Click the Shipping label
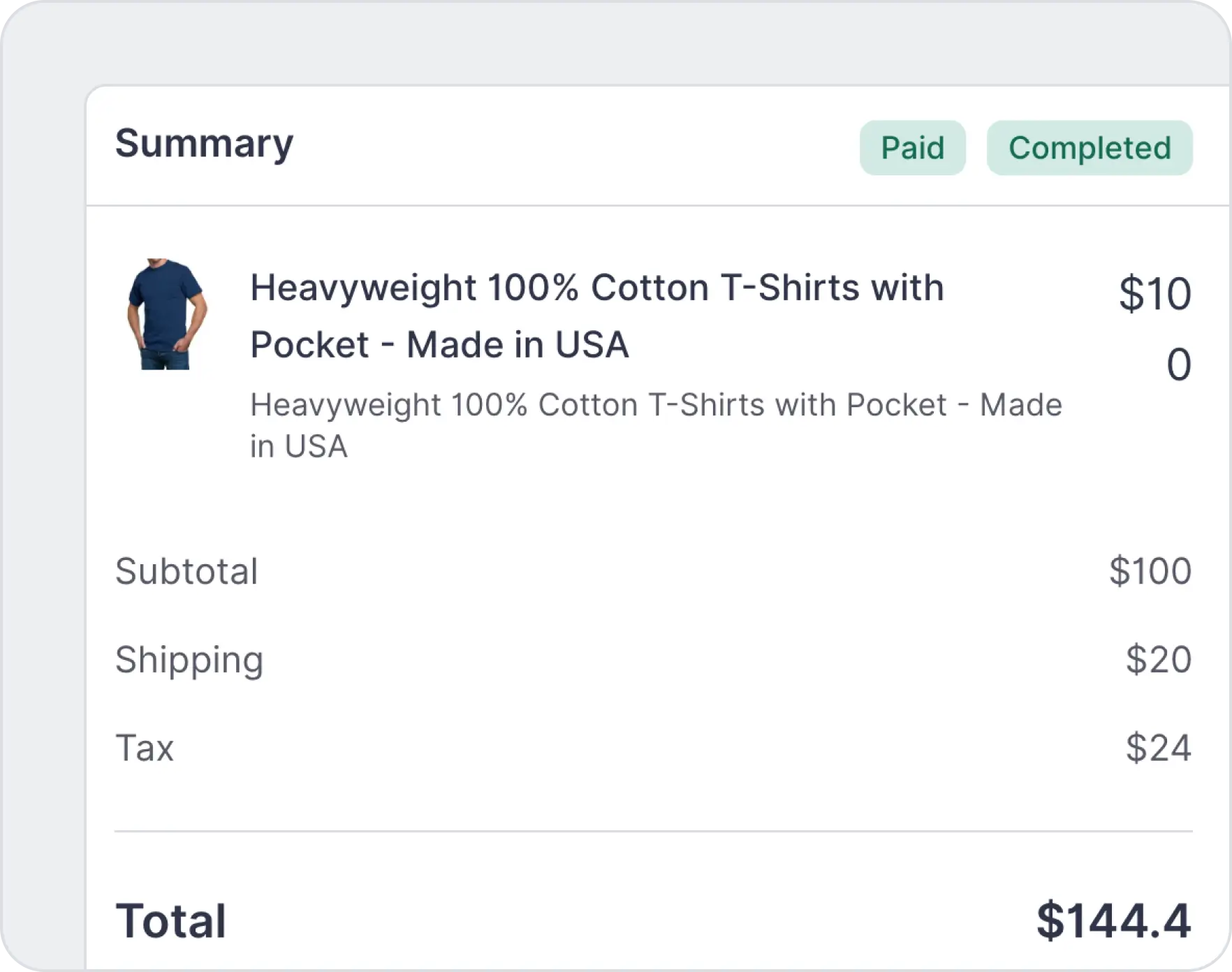The height and width of the screenshot is (972, 1232). [x=189, y=660]
